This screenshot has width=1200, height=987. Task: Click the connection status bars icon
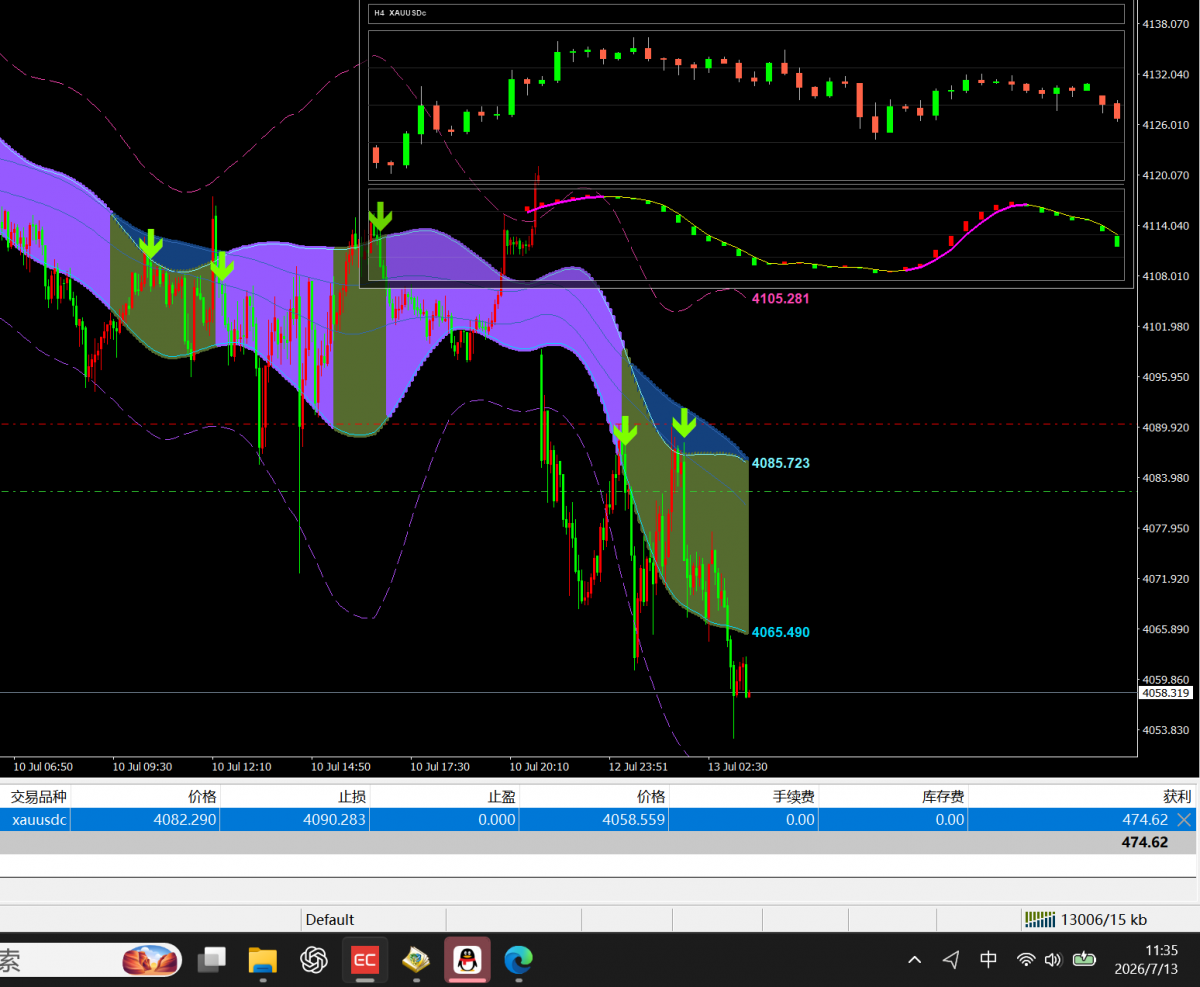point(1040,919)
